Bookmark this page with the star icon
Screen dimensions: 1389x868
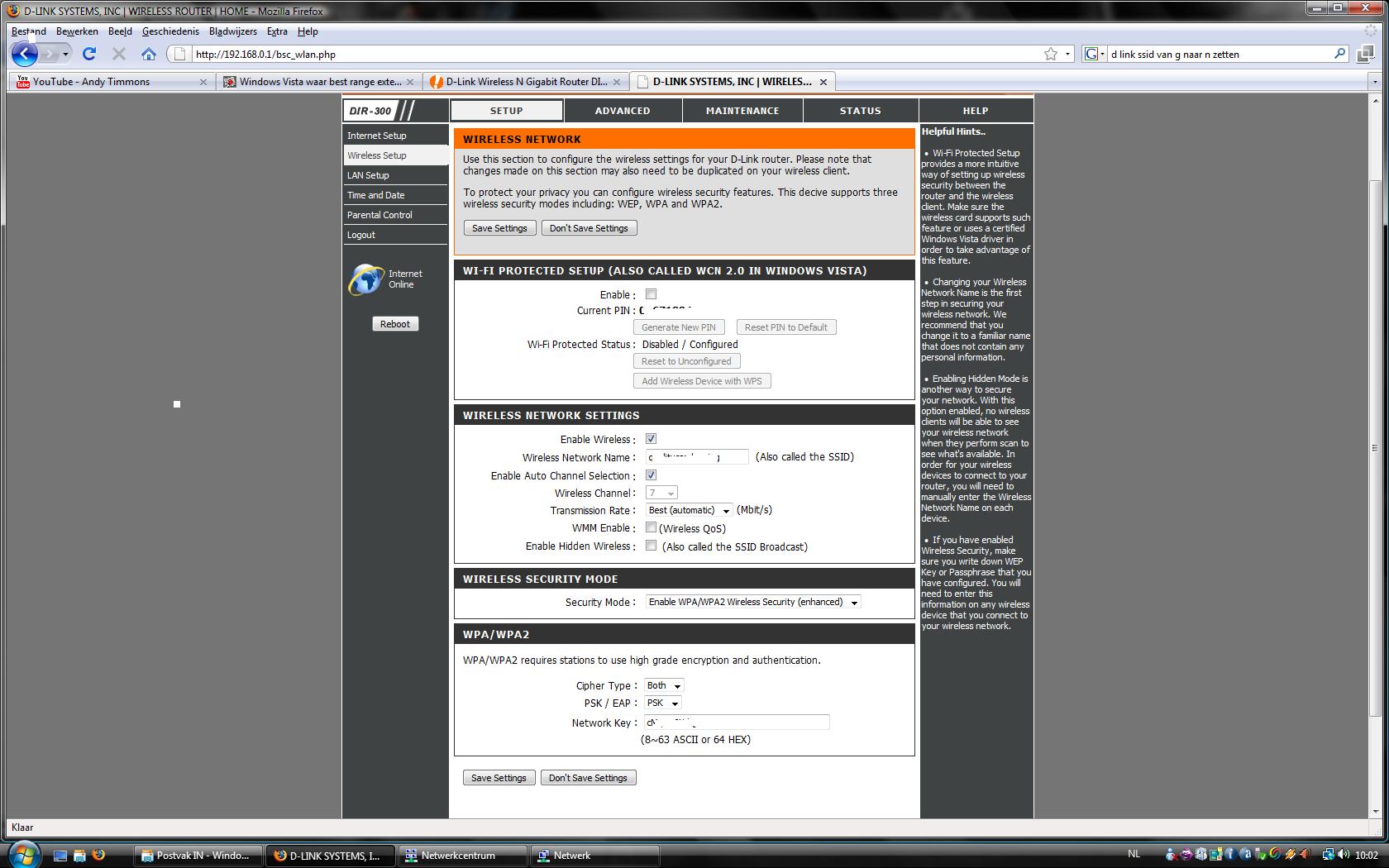point(1050,54)
